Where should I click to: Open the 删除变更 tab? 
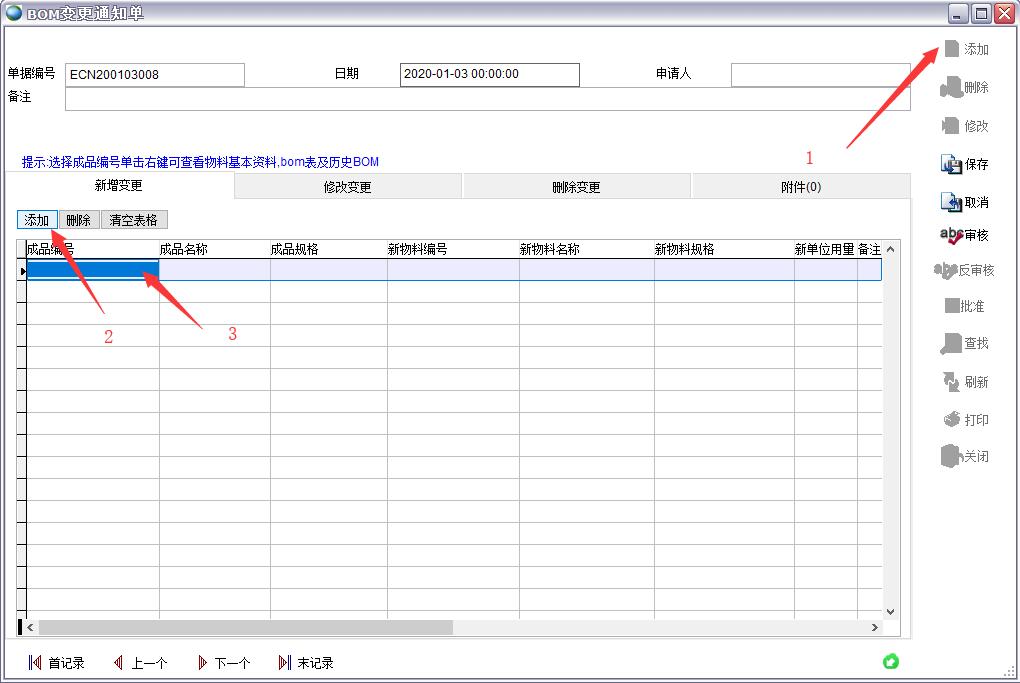[x=576, y=187]
